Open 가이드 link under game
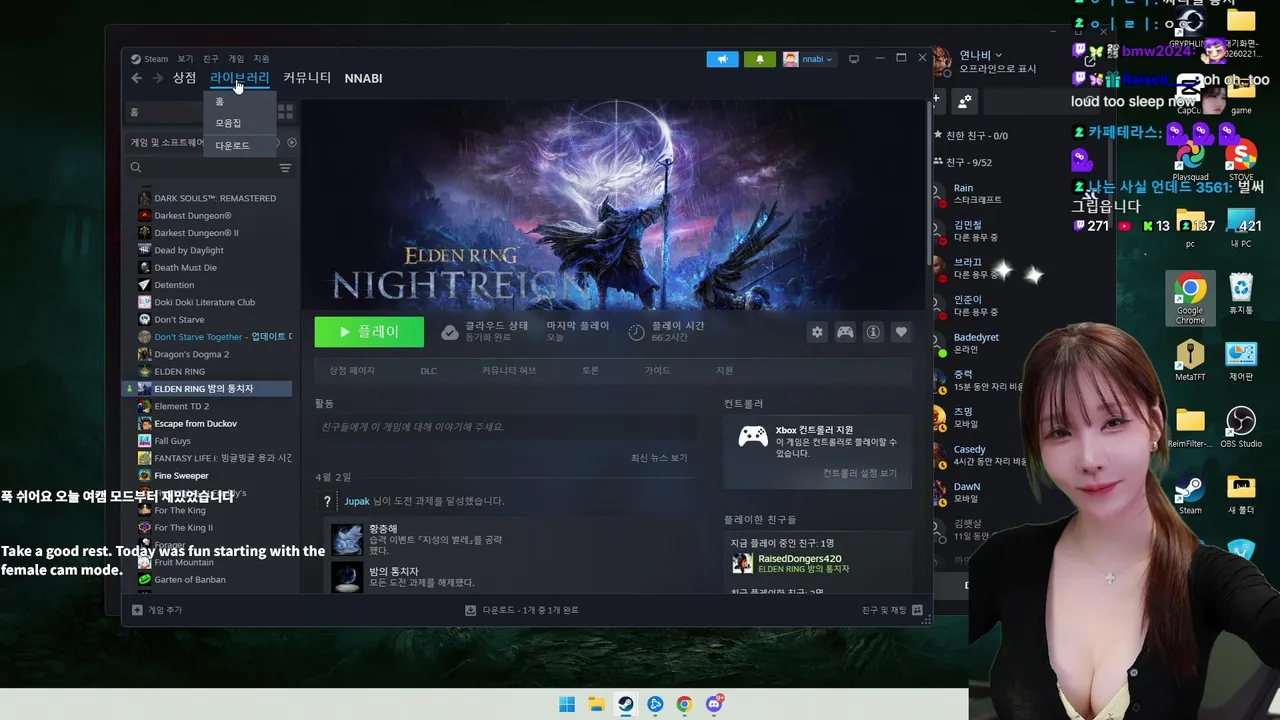Image resolution: width=1280 pixels, height=720 pixels. point(657,371)
